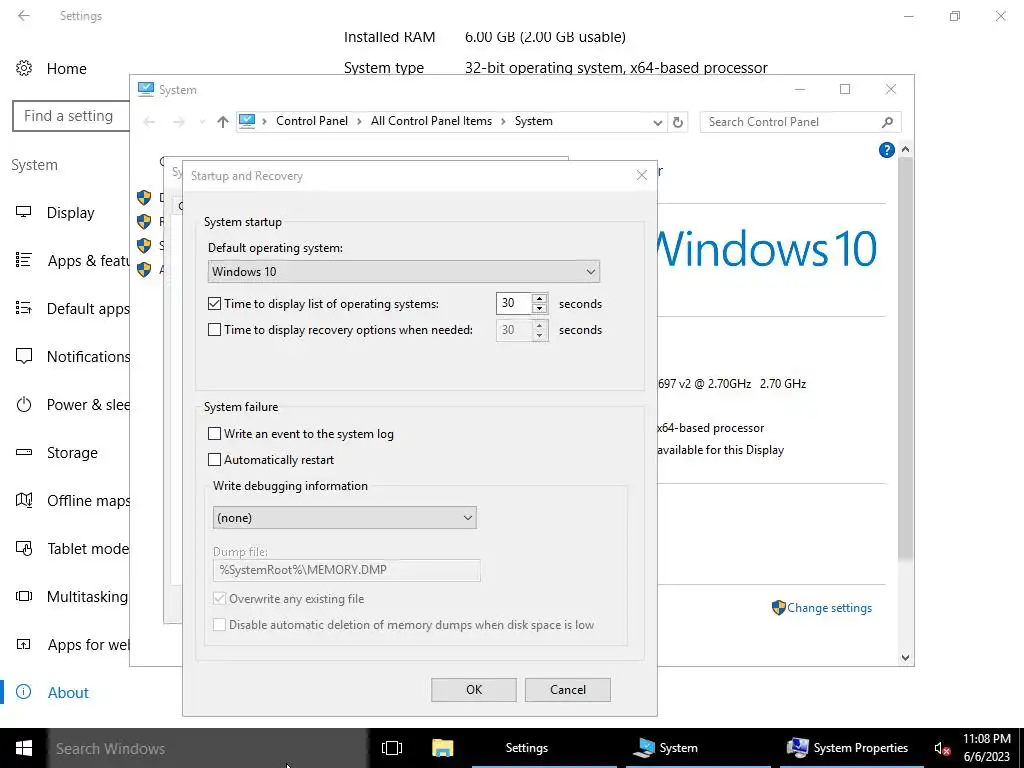
Task: Click the muted volume tray icon
Action: point(942,749)
